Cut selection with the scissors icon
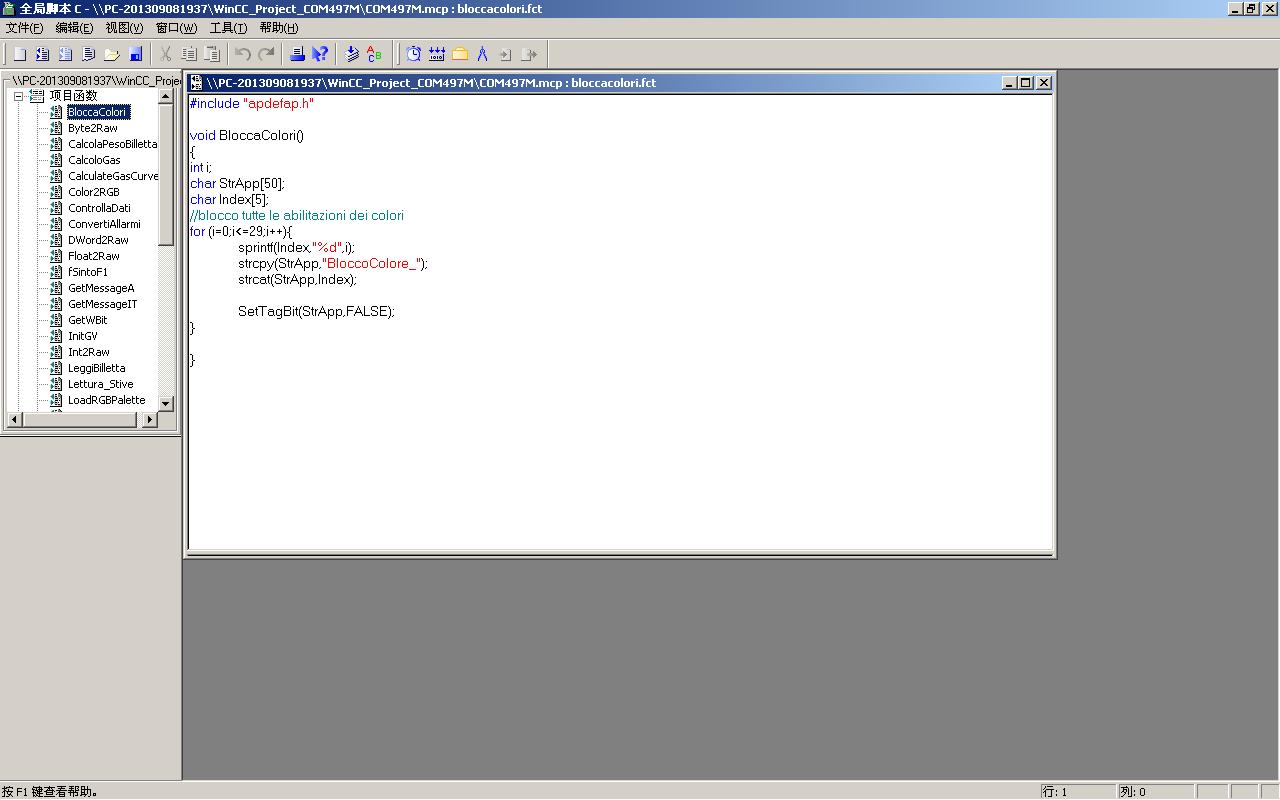Image resolution: width=1280 pixels, height=800 pixels. (166, 54)
